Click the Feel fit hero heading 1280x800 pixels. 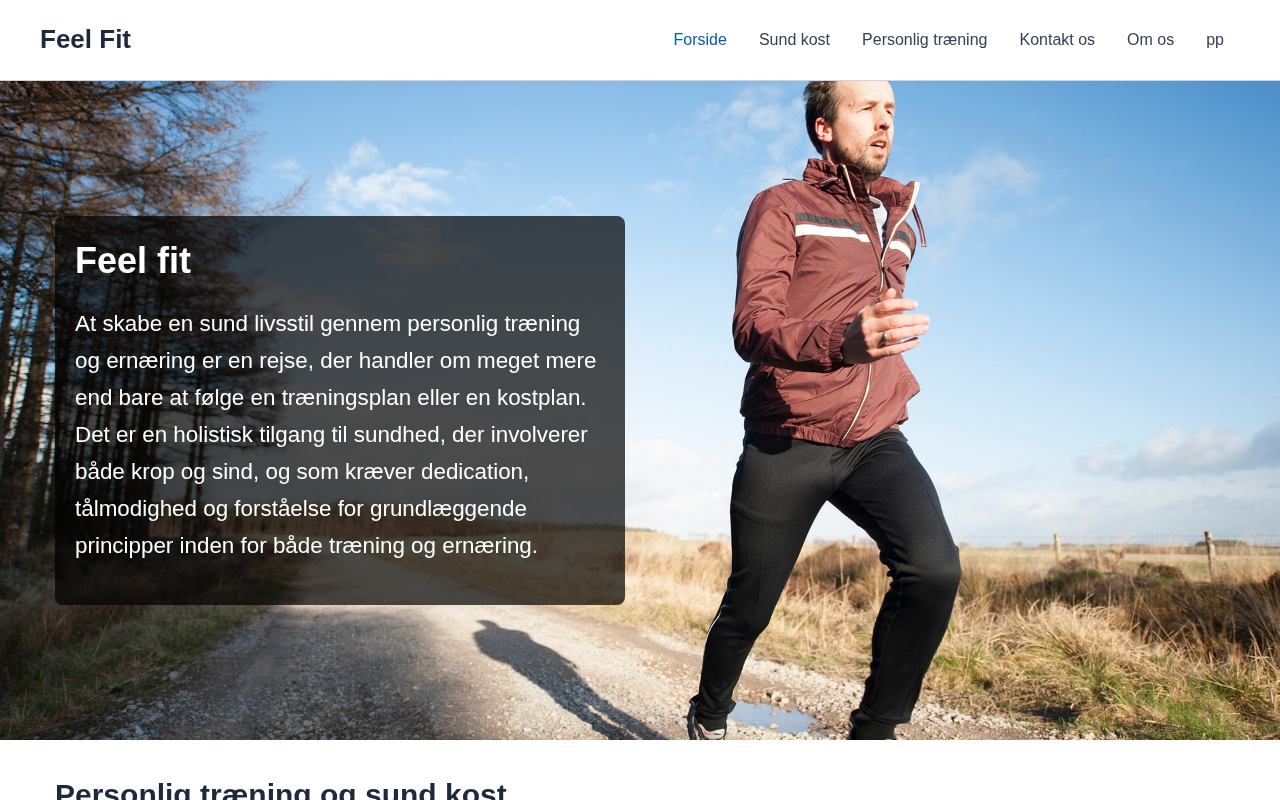point(133,261)
